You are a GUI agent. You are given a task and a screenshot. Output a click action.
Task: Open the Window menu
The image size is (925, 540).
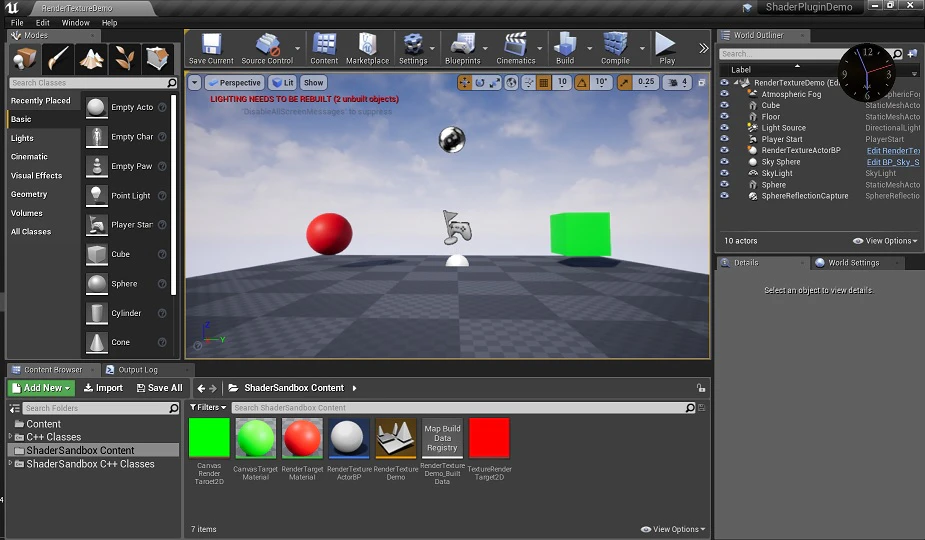coord(76,23)
